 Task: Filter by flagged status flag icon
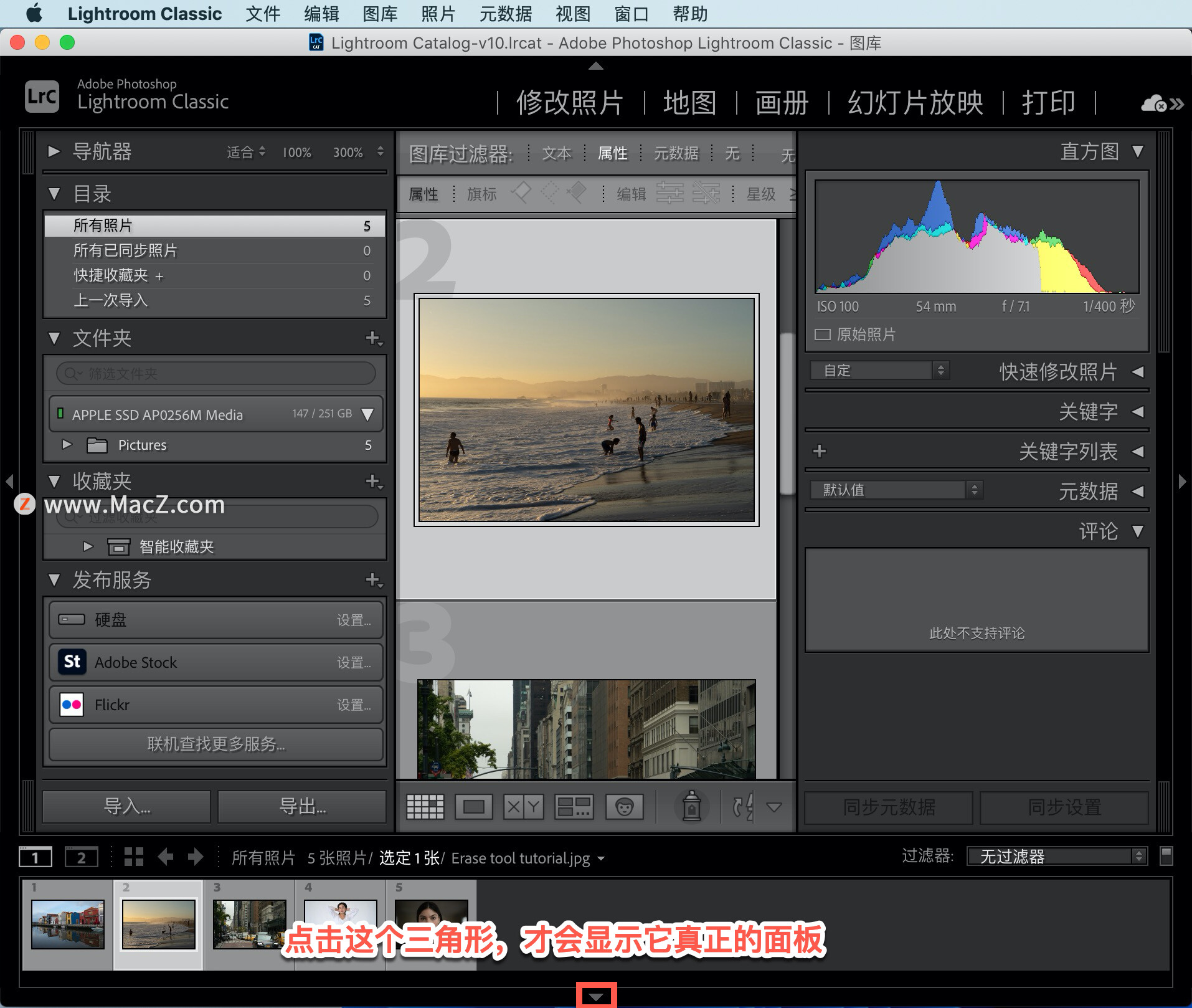[x=521, y=193]
